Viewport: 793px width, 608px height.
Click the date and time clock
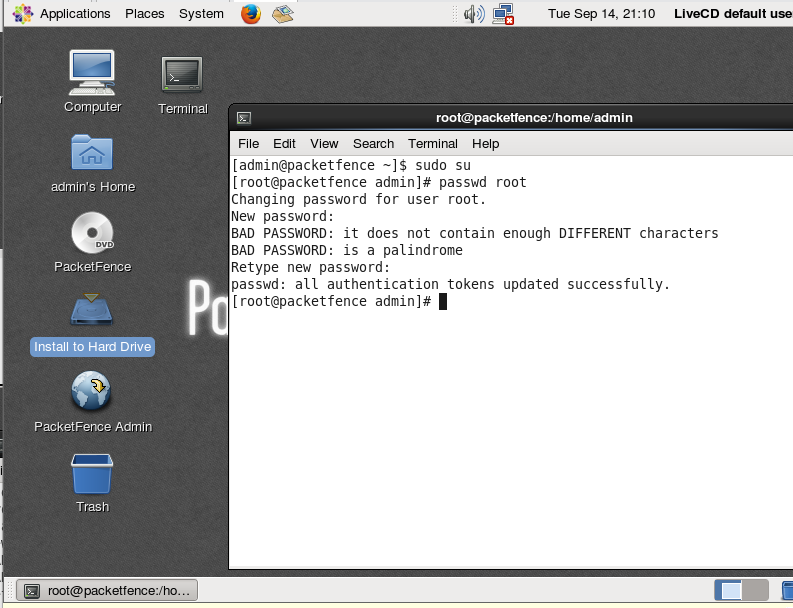[601, 14]
